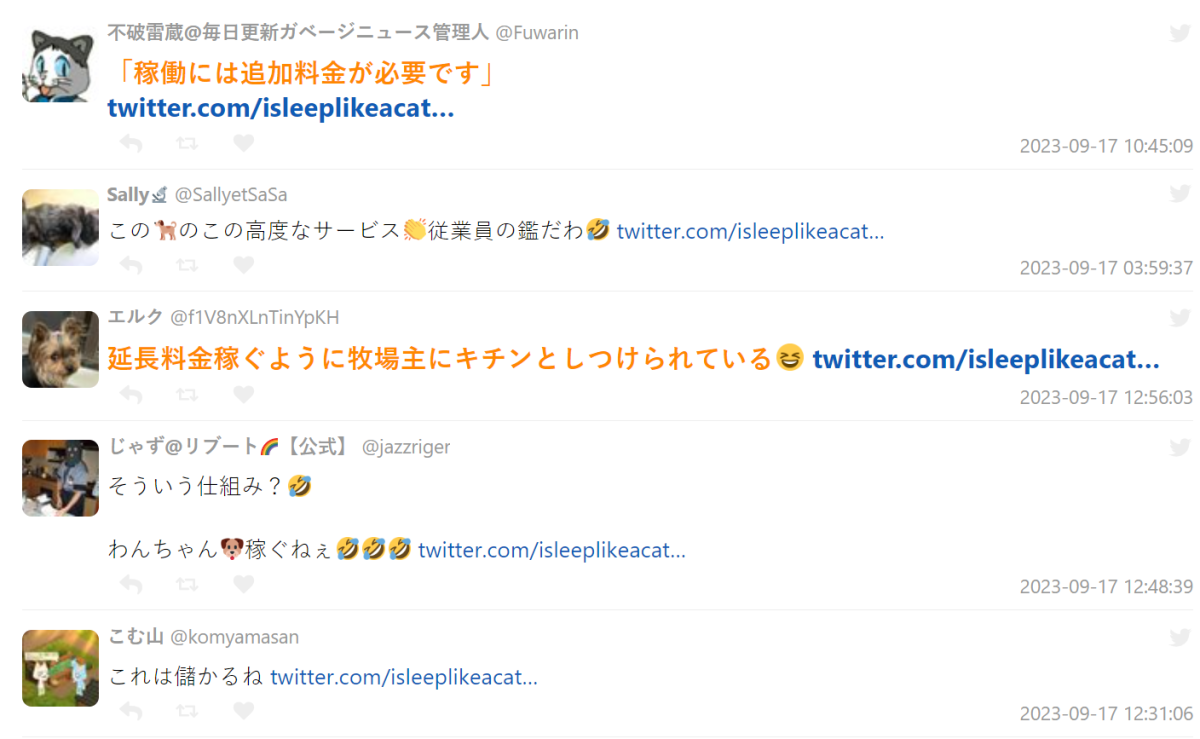Open the @SallyetSaSa profile handle

tap(231, 195)
